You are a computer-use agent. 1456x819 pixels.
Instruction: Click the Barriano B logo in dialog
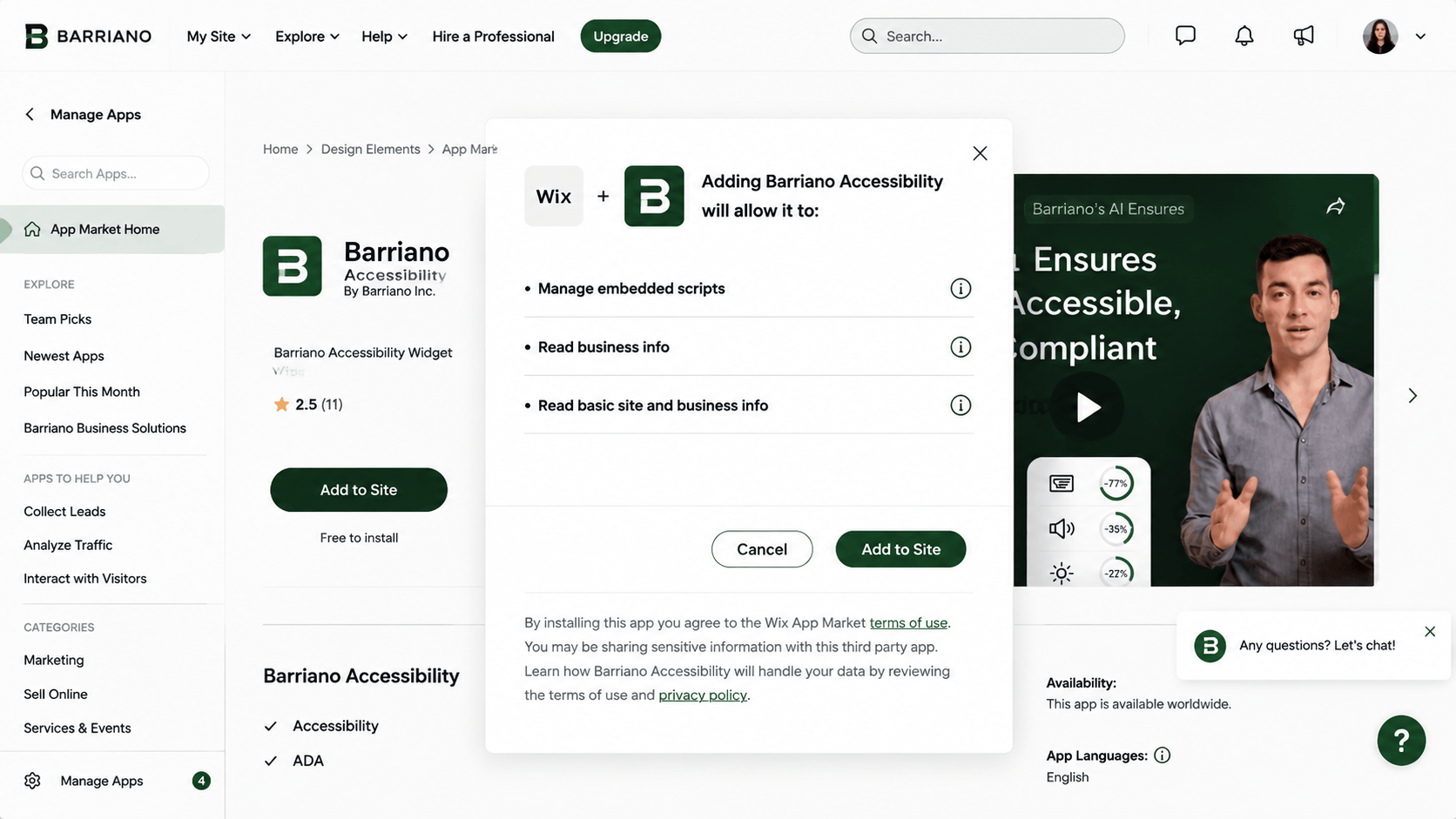pos(654,196)
